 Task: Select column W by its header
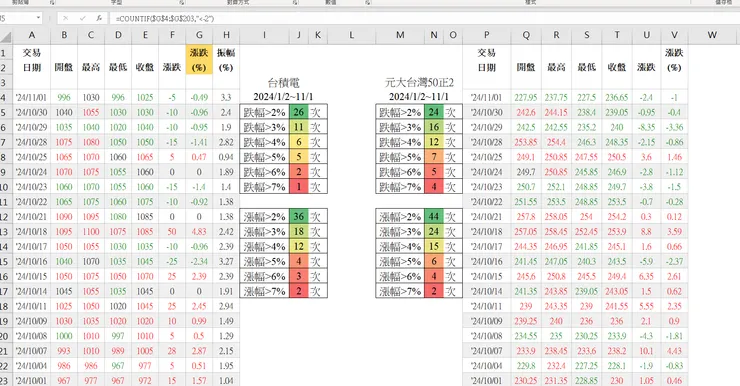point(712,35)
